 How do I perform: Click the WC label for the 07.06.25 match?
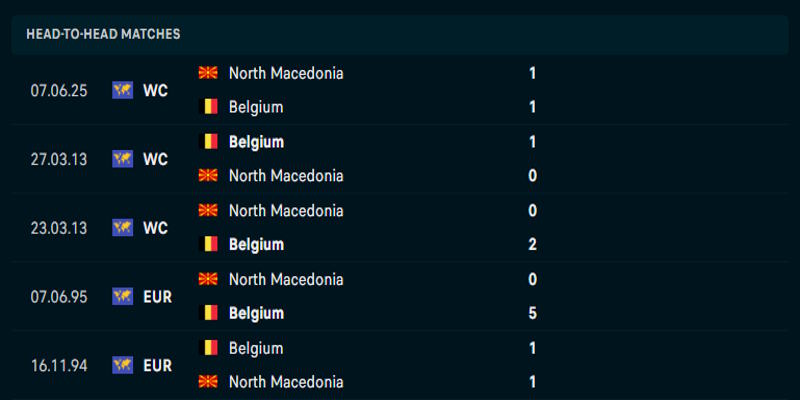coord(155,90)
